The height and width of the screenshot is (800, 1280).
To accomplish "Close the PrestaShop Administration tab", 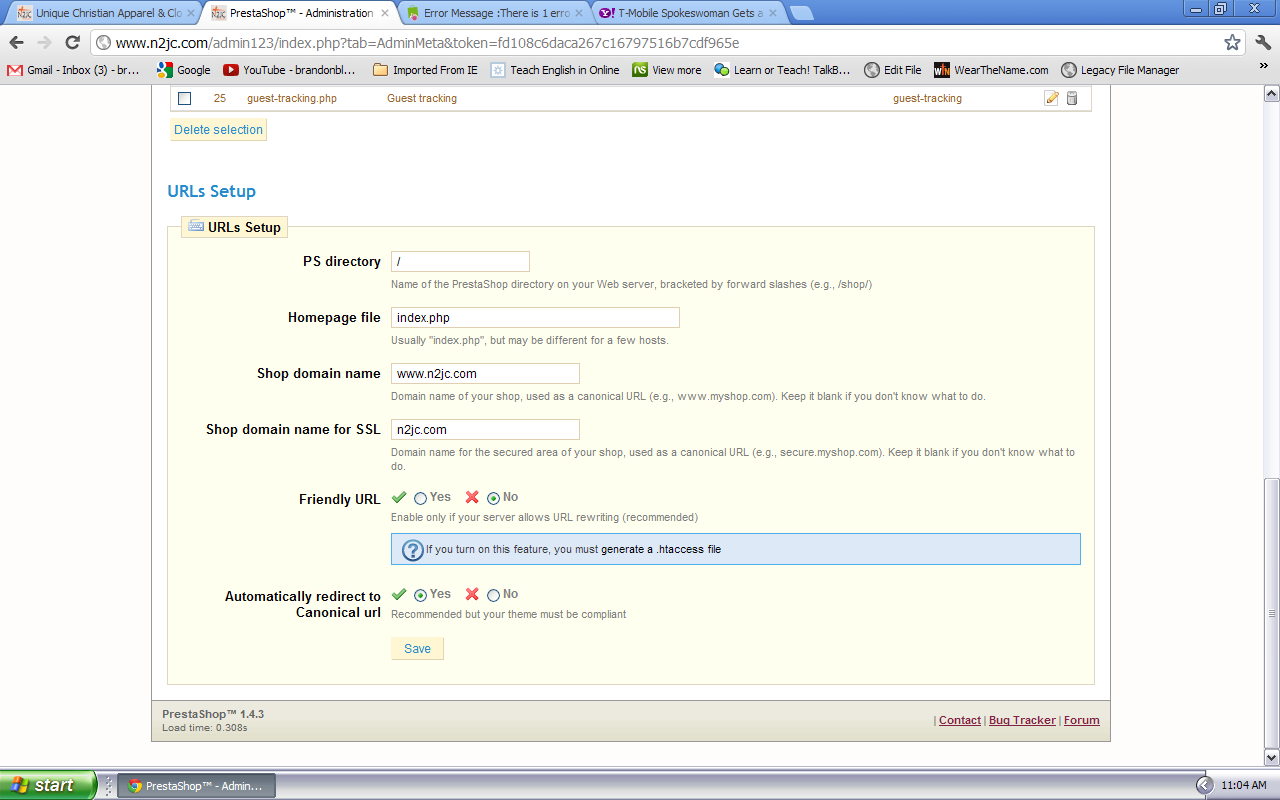I will click(385, 13).
